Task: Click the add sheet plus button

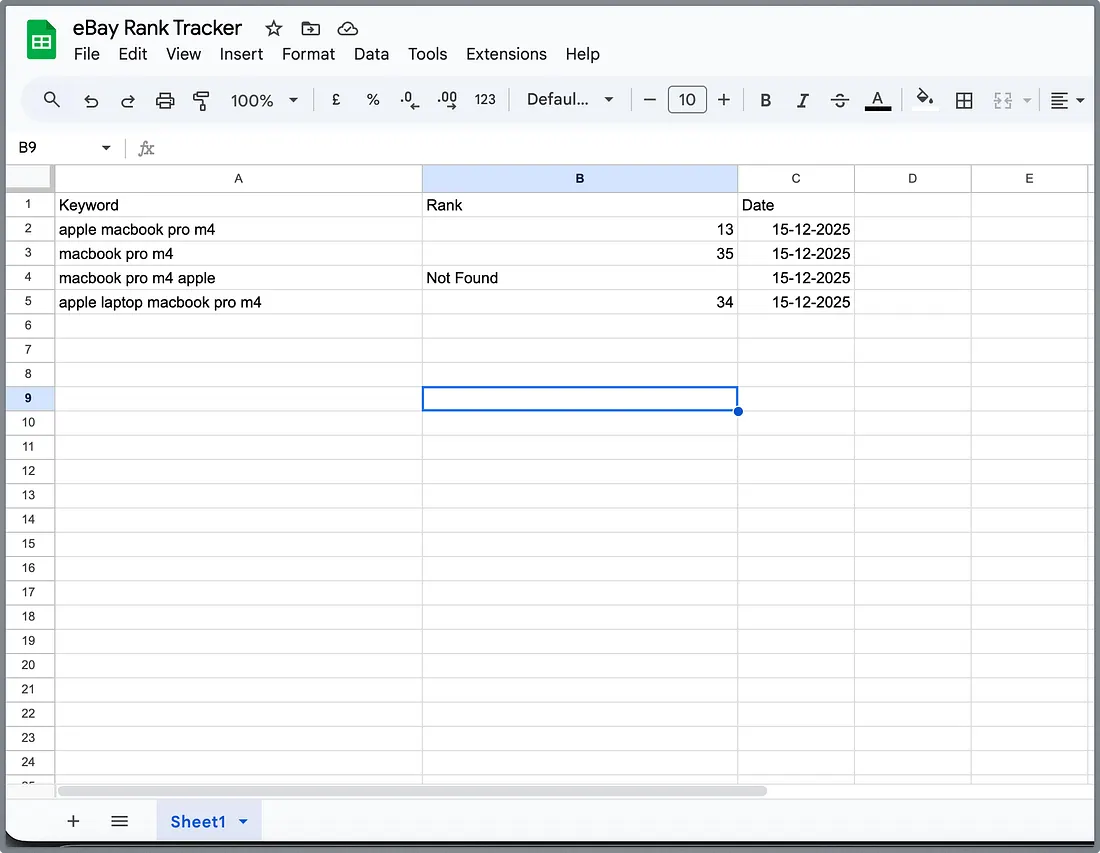Action: 73,821
